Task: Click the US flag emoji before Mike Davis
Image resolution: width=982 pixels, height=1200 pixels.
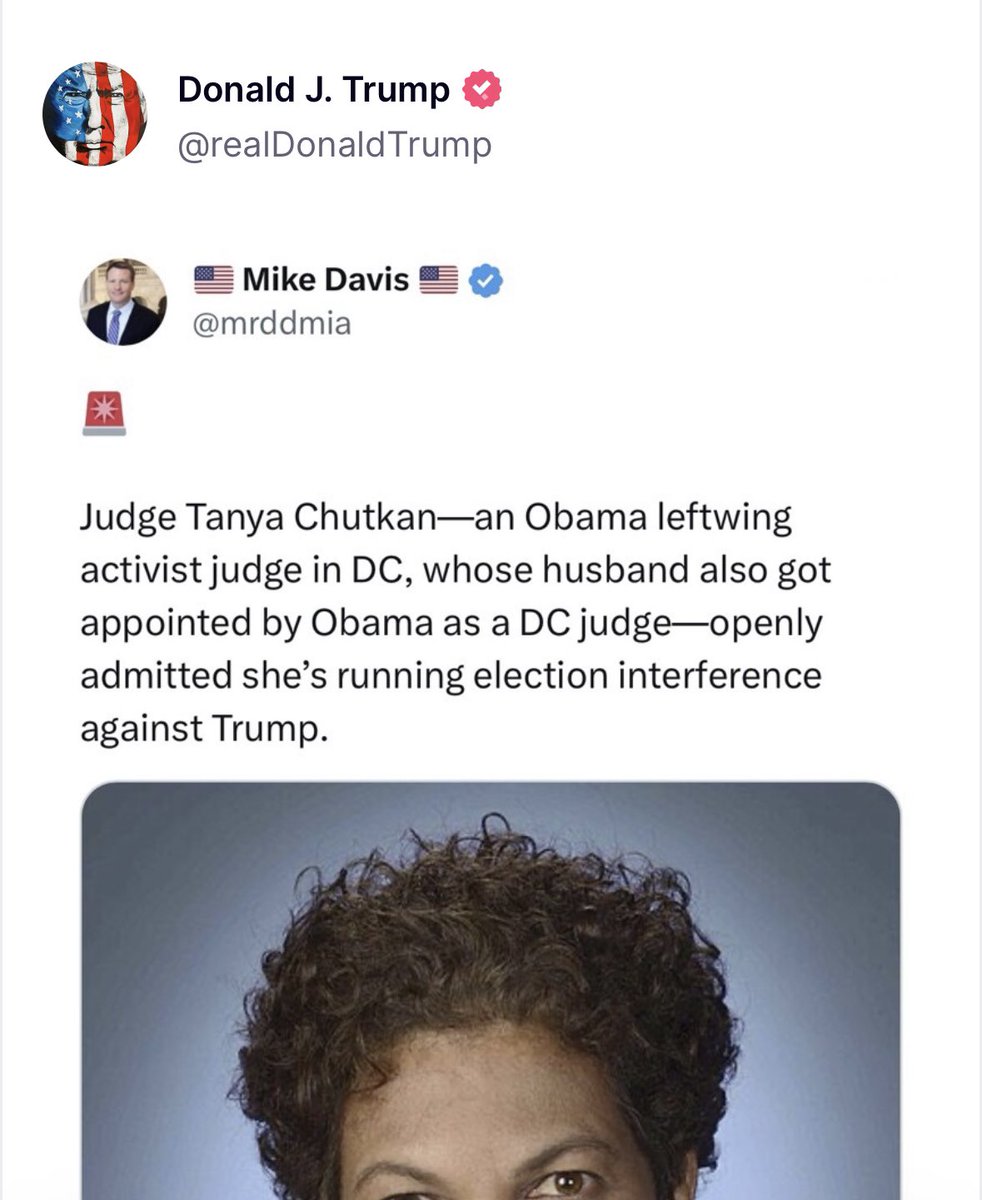Action: tap(212, 281)
